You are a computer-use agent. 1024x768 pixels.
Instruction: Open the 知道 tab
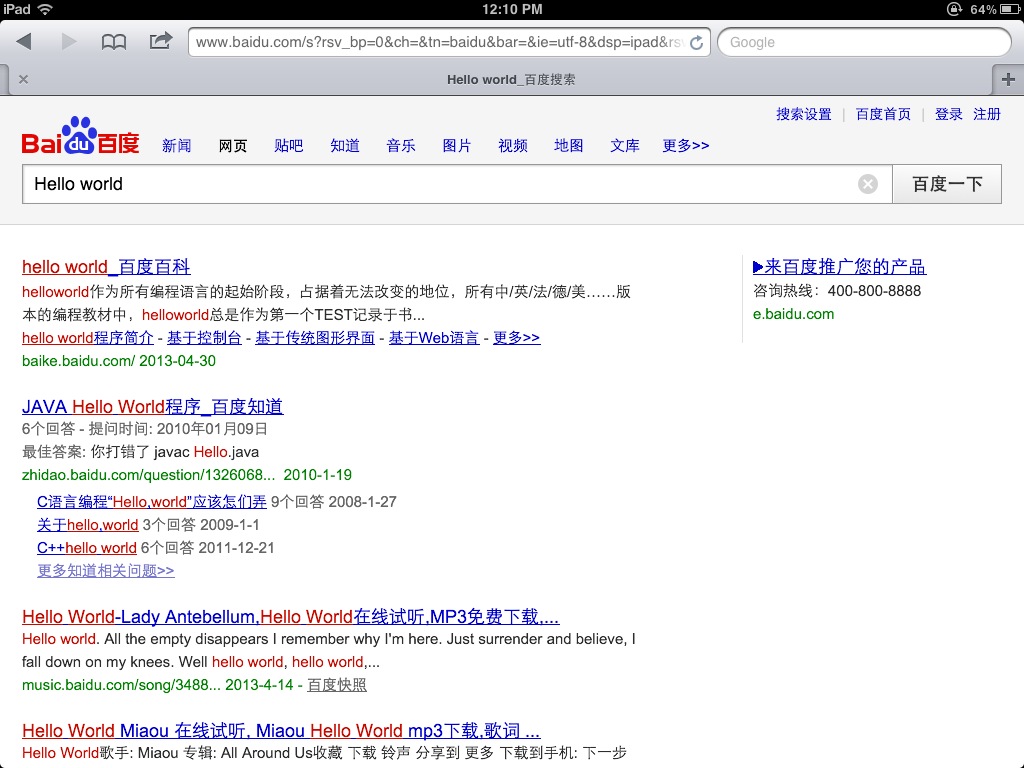point(345,146)
